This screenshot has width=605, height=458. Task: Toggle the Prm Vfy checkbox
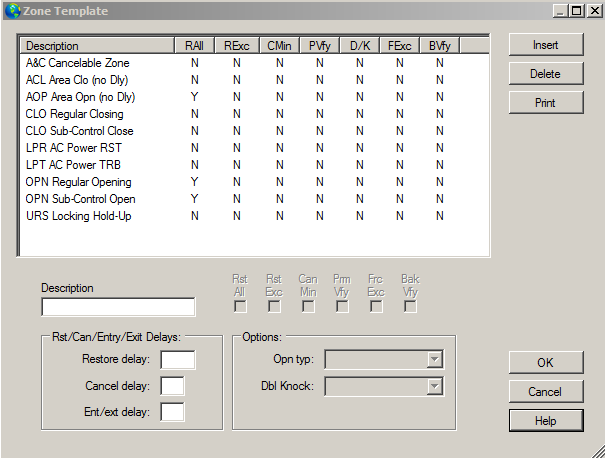pyautogui.click(x=342, y=307)
